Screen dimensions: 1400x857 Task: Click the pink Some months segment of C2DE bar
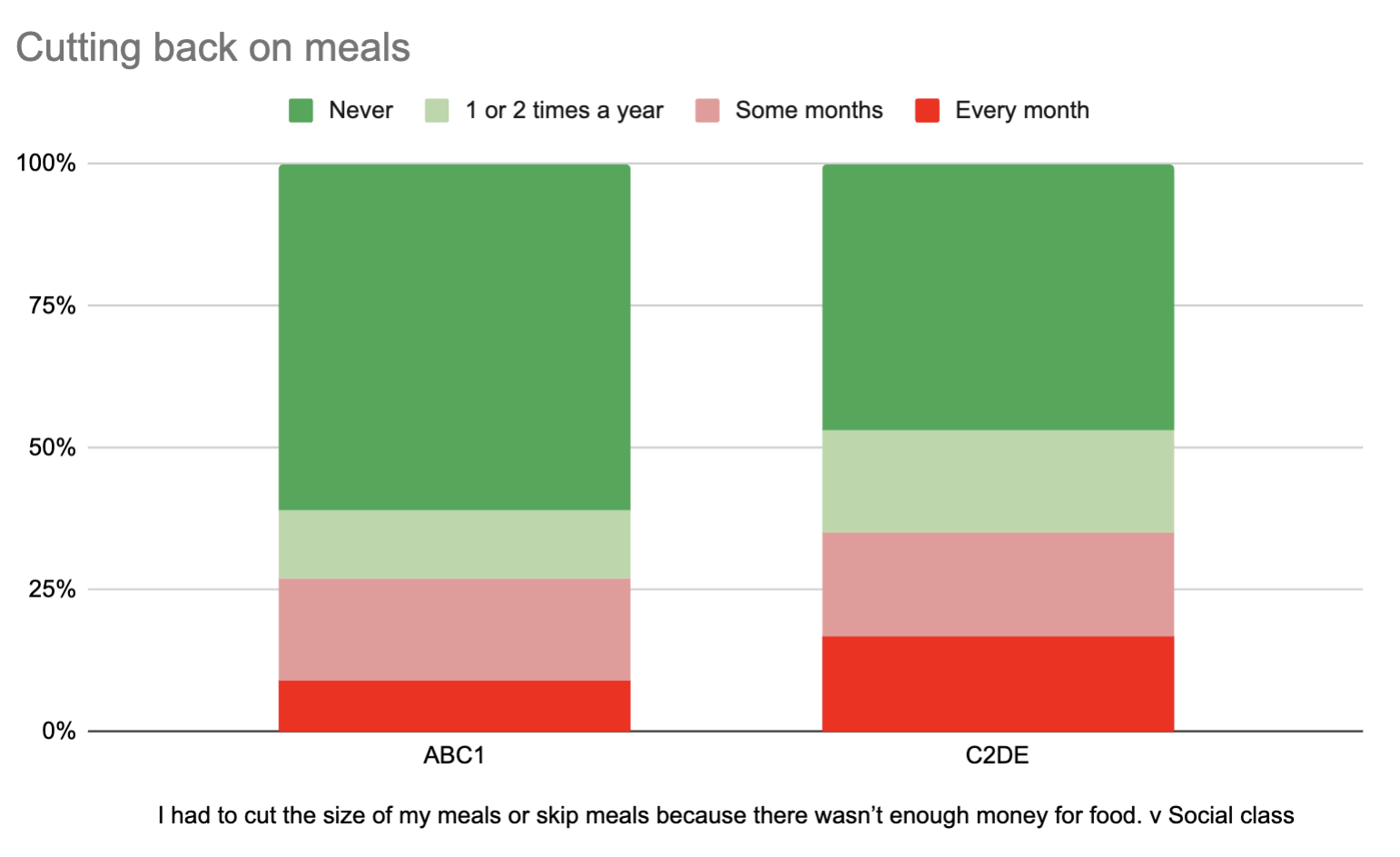998,584
